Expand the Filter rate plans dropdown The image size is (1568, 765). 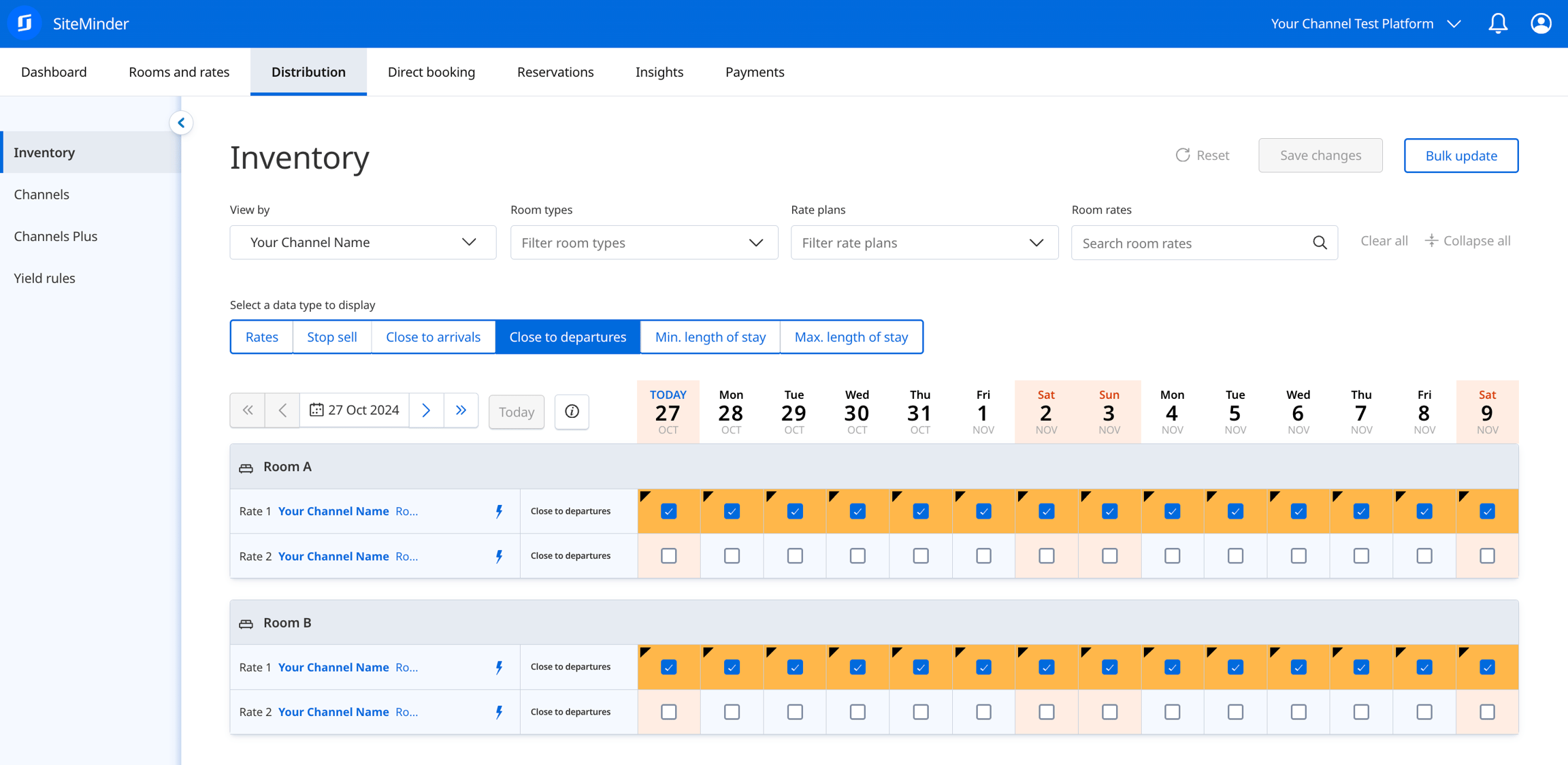(x=924, y=242)
